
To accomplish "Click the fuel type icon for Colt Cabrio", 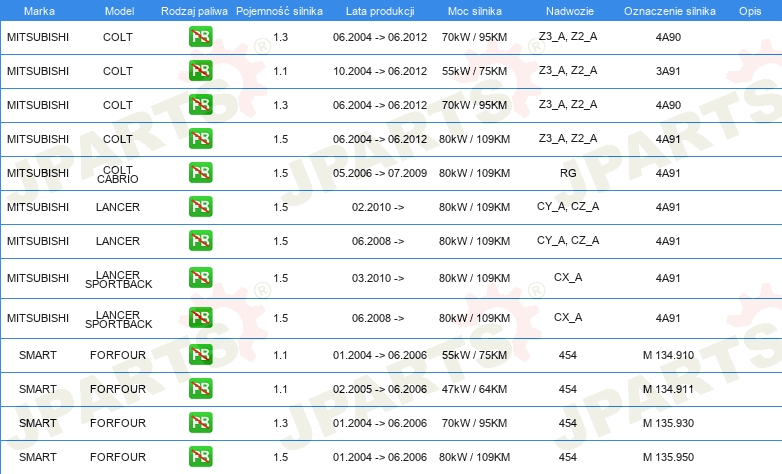I will 200,173.
